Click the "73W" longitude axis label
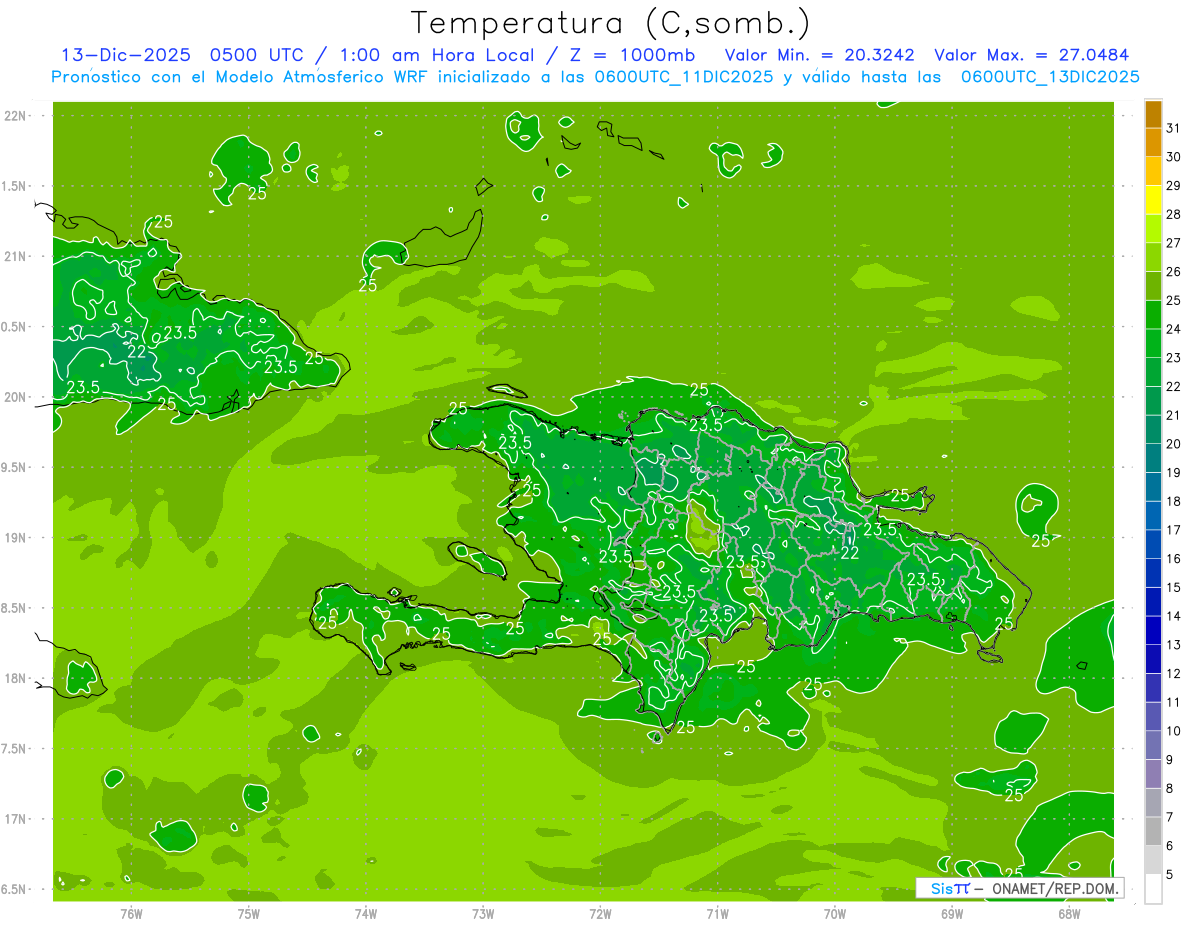Screen dimensions: 1200x927 coord(483,914)
